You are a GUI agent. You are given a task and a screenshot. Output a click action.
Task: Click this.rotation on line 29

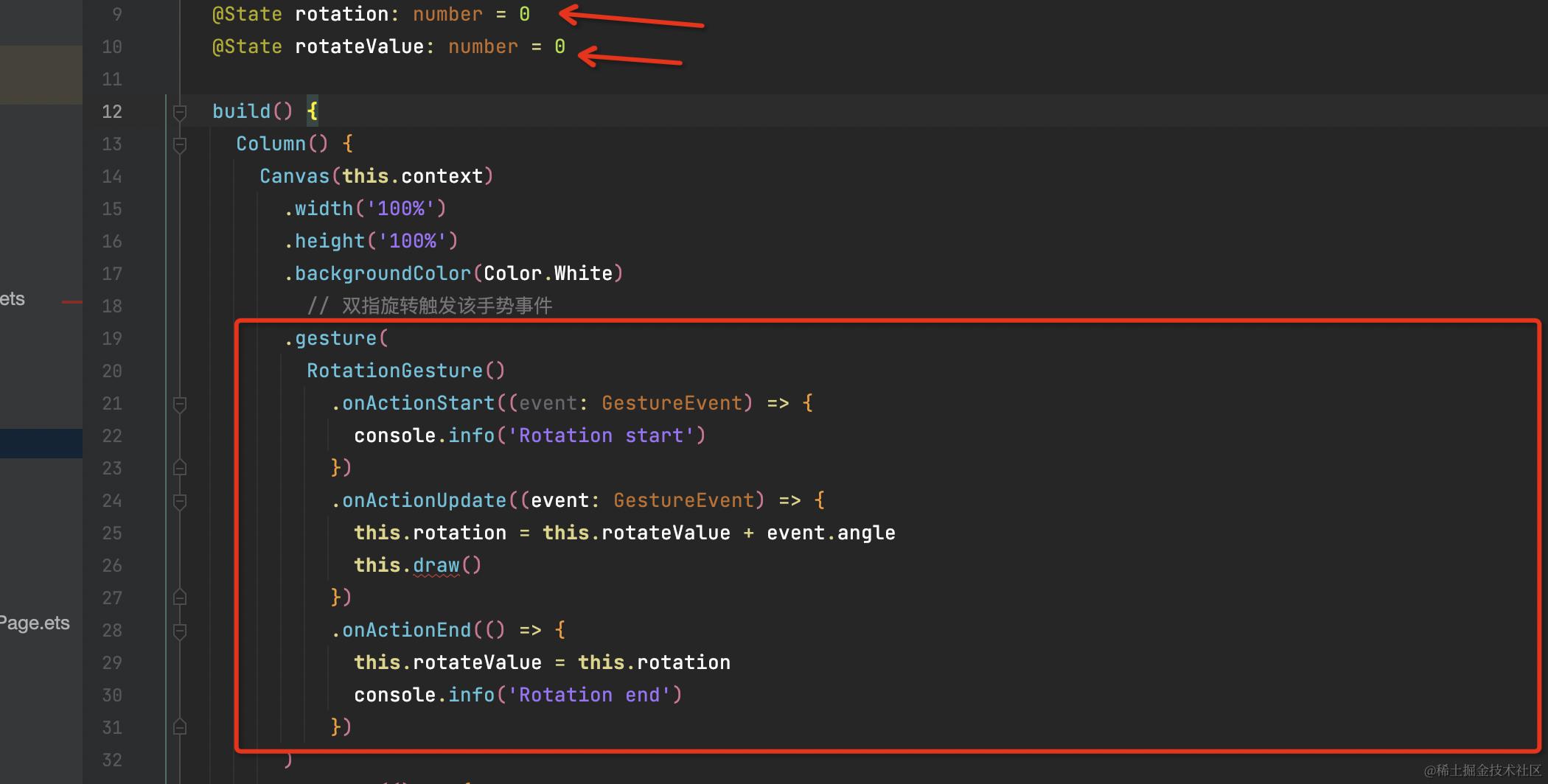coord(654,662)
